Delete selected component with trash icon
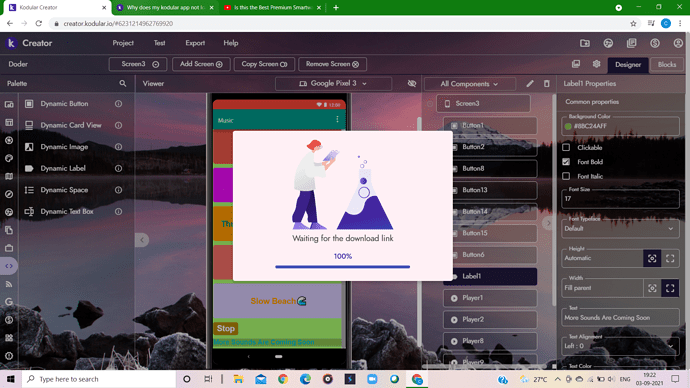690x388 pixels. click(x=547, y=84)
